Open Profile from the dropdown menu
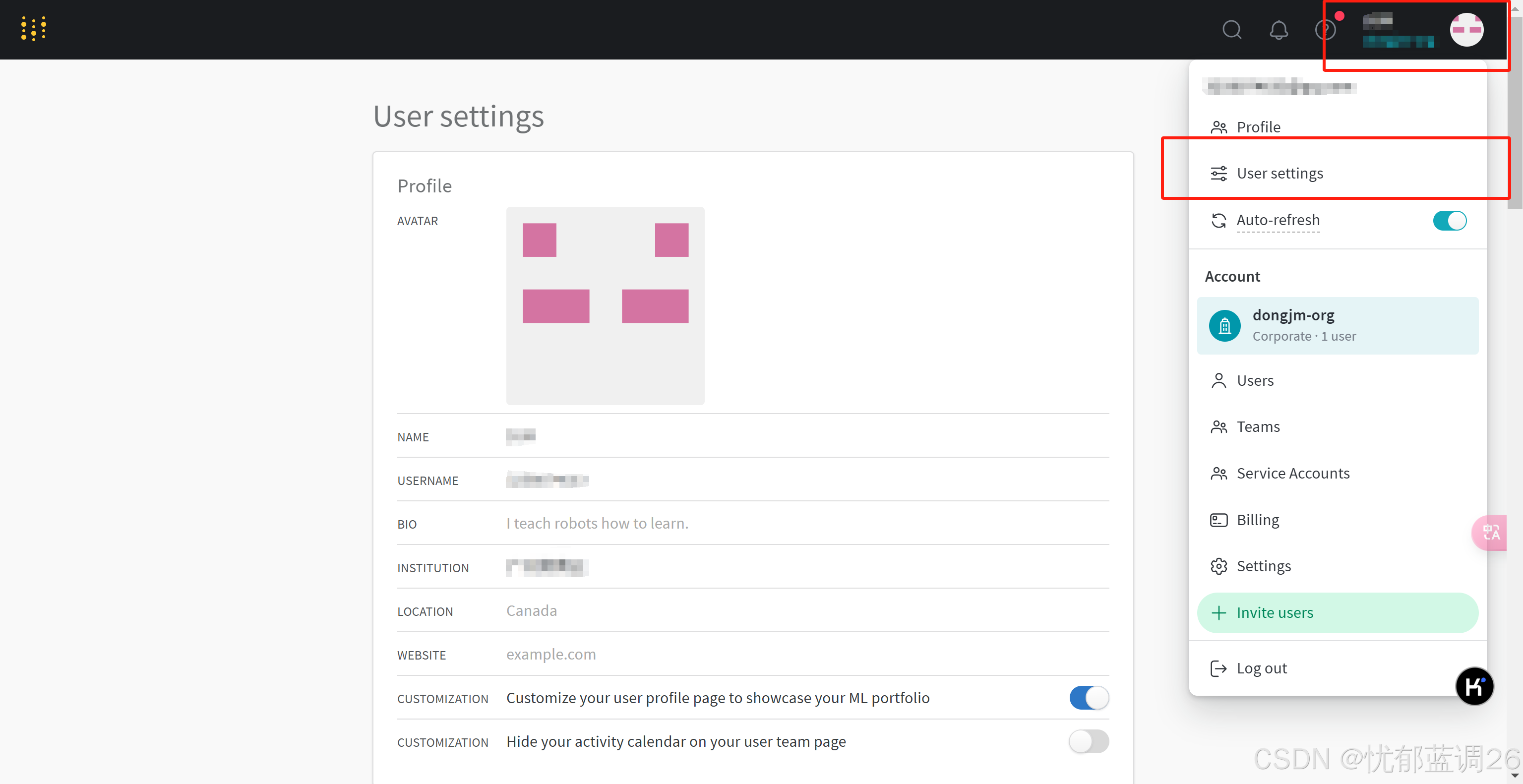The image size is (1523, 784). [1258, 127]
